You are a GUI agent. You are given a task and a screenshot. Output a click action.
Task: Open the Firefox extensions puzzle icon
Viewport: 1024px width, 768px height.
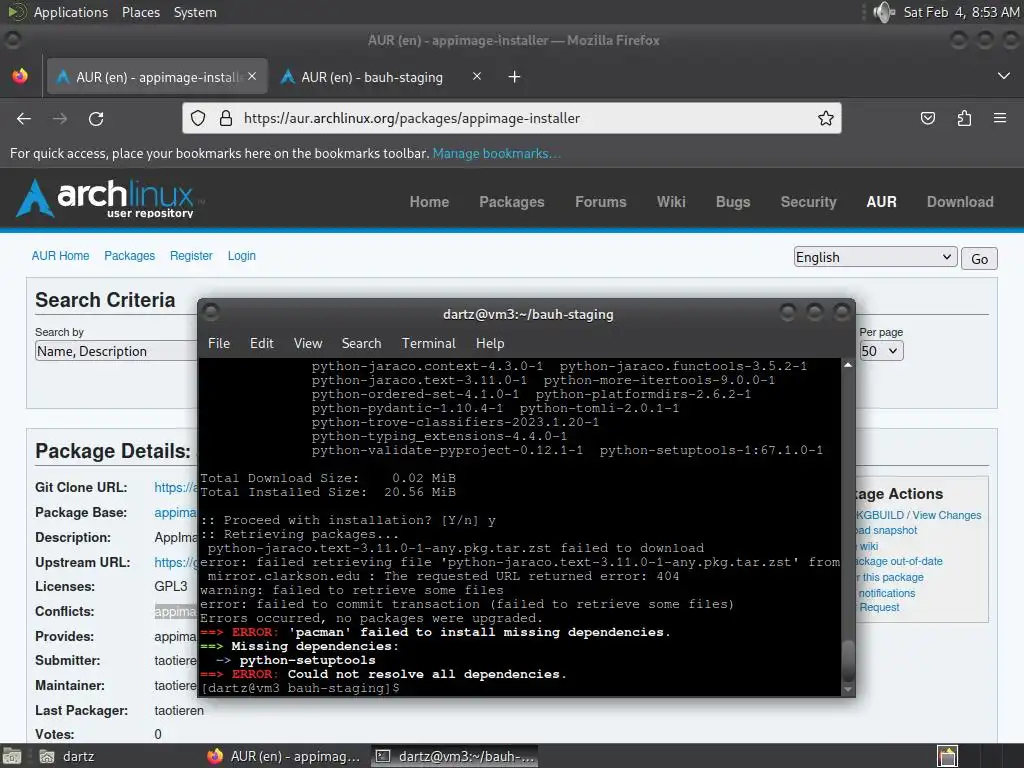click(x=964, y=118)
